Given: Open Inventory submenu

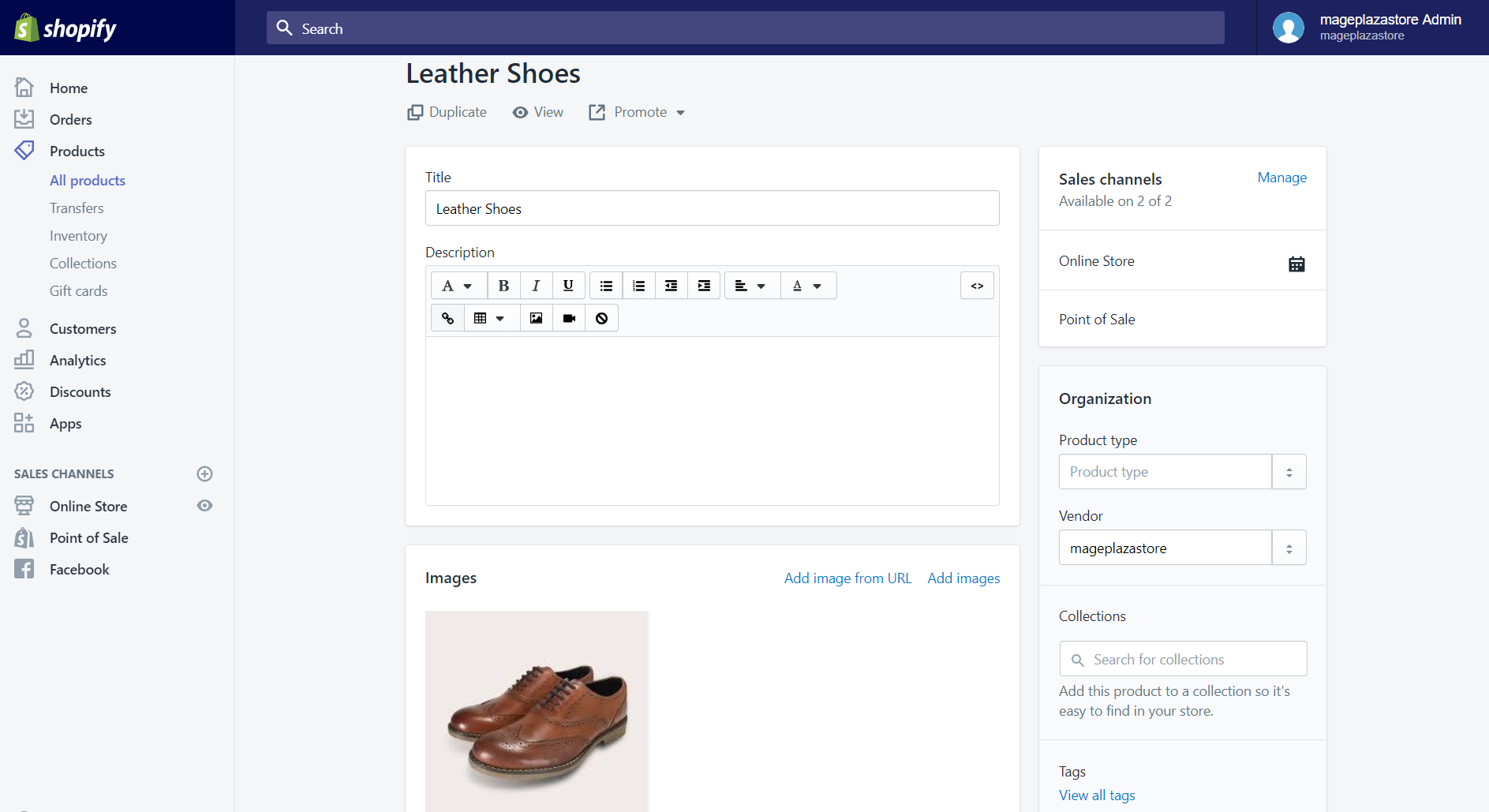Looking at the screenshot, I should point(78,235).
